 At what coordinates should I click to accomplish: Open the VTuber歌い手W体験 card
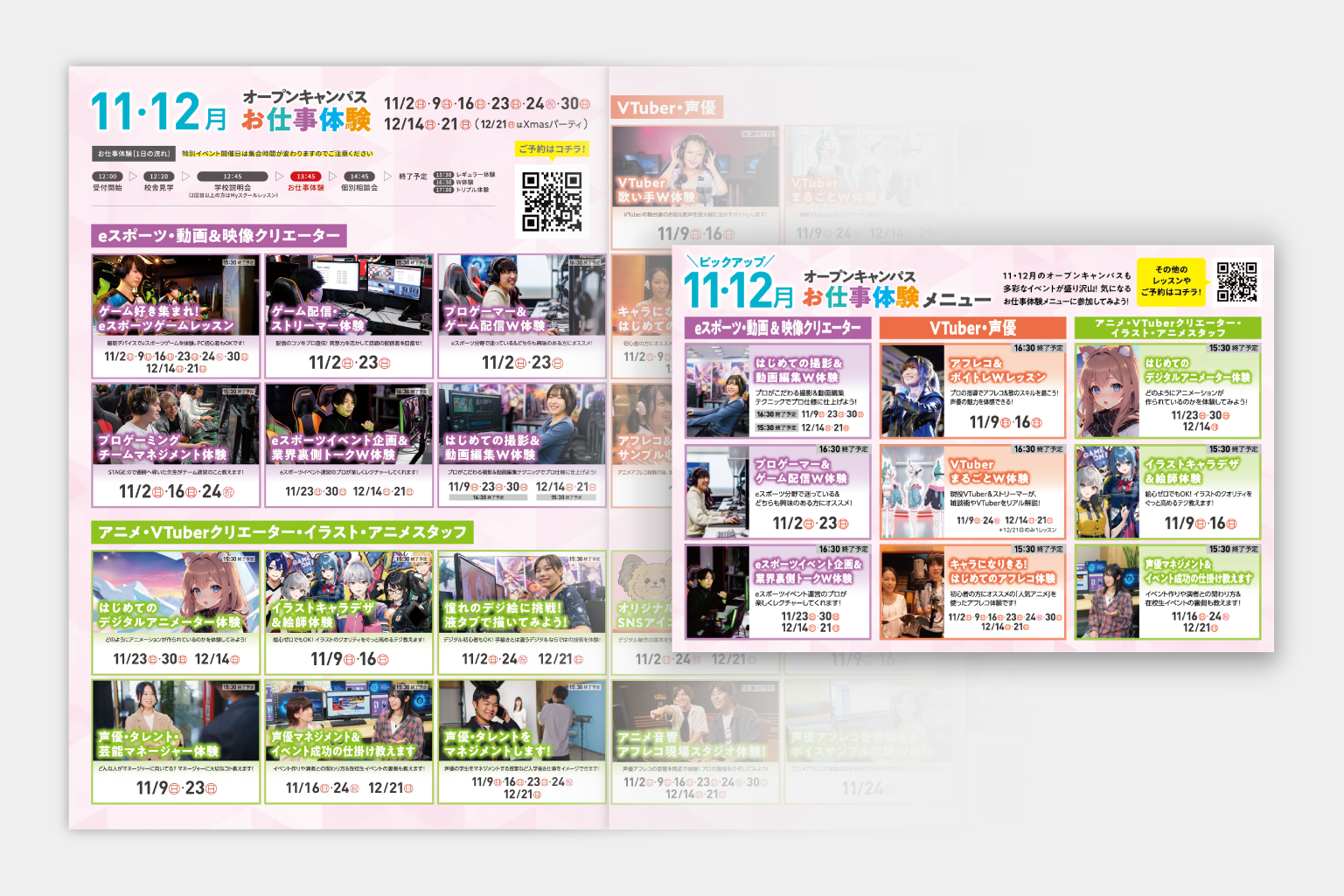694,185
